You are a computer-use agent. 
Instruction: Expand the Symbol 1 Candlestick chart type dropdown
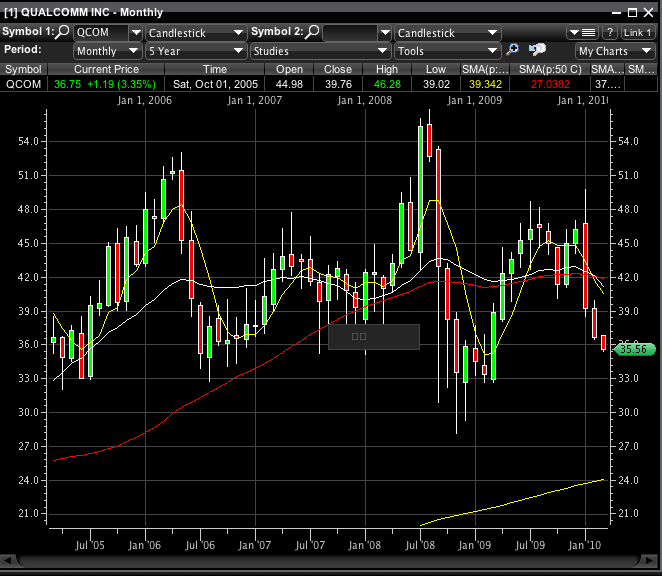[x=239, y=33]
